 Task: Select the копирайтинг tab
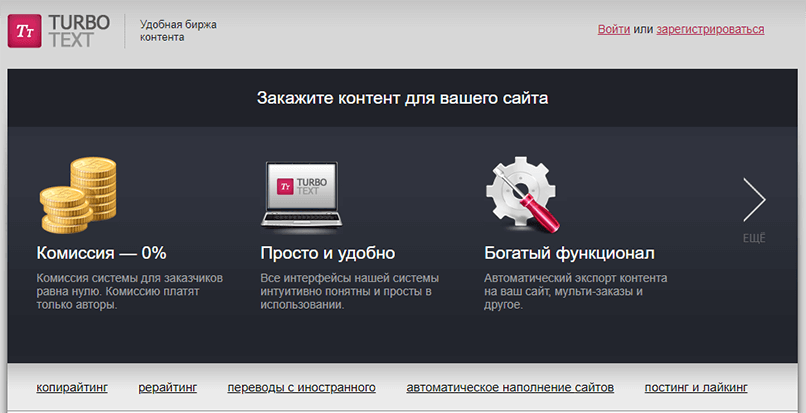pos(72,387)
